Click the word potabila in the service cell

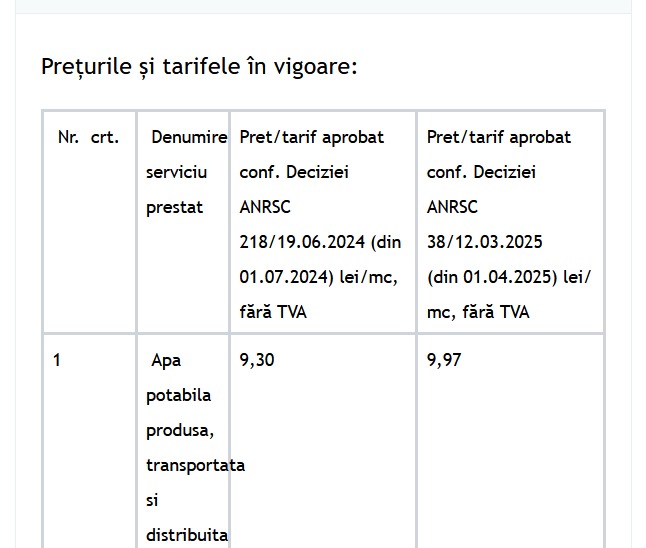click(178, 396)
